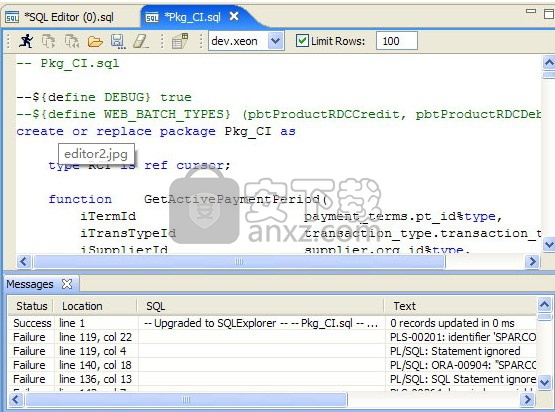
Task: Switch to the *SQL Editor (0).sql tab
Action: pyautogui.click(x=69, y=17)
